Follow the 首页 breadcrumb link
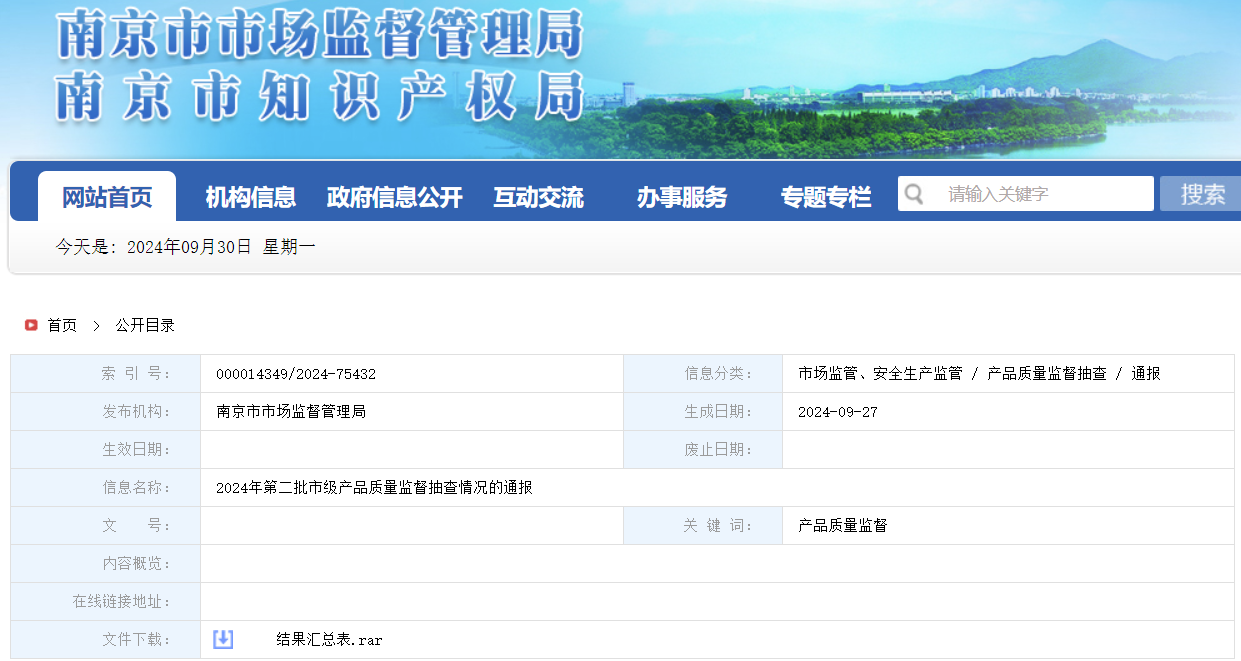The height and width of the screenshot is (661, 1241). [62, 325]
